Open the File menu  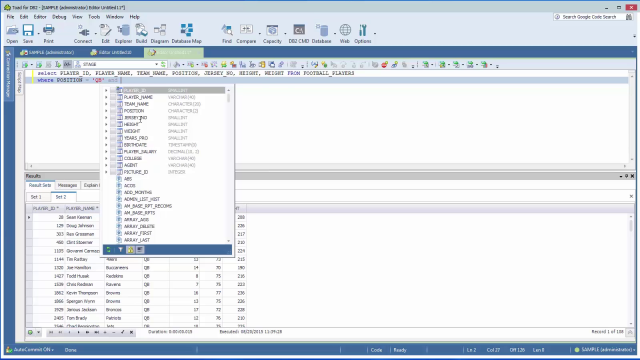coord(10,17)
